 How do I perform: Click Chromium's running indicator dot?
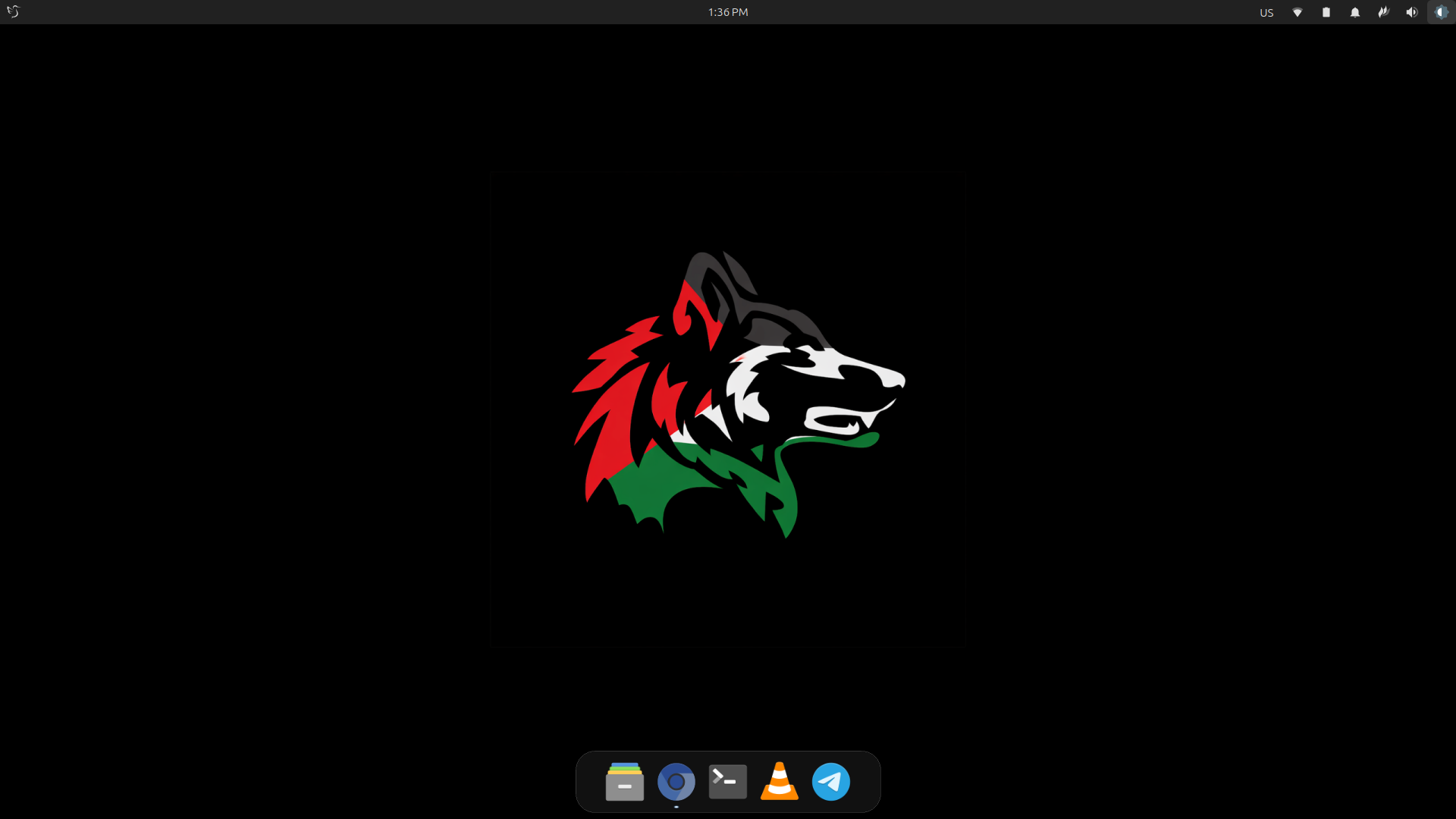[x=676, y=807]
